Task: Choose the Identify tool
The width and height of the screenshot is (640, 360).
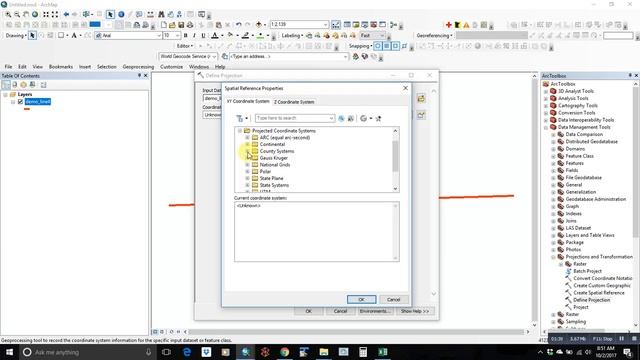Action: coord(121,14)
